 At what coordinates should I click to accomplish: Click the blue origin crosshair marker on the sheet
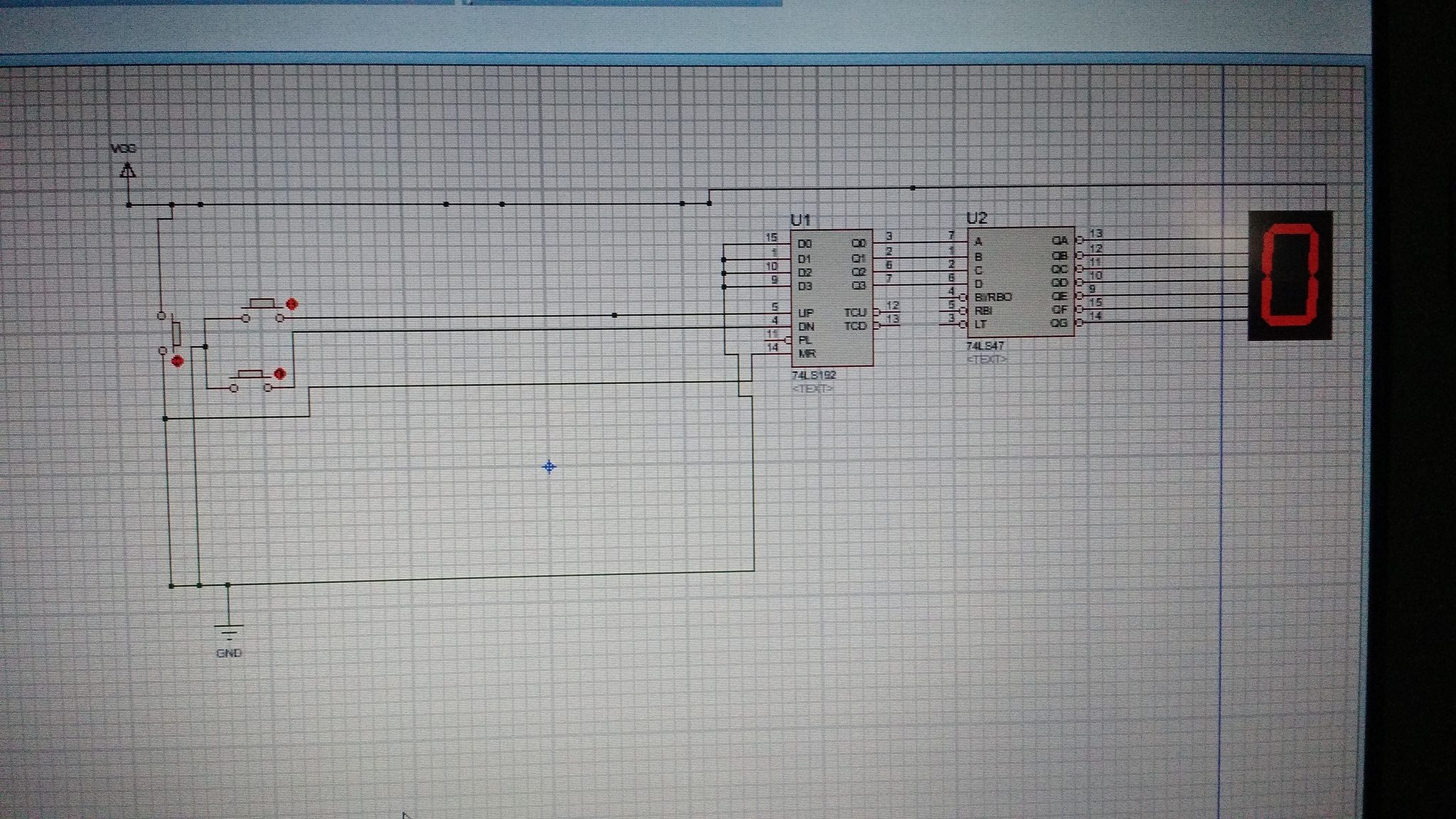point(549,466)
